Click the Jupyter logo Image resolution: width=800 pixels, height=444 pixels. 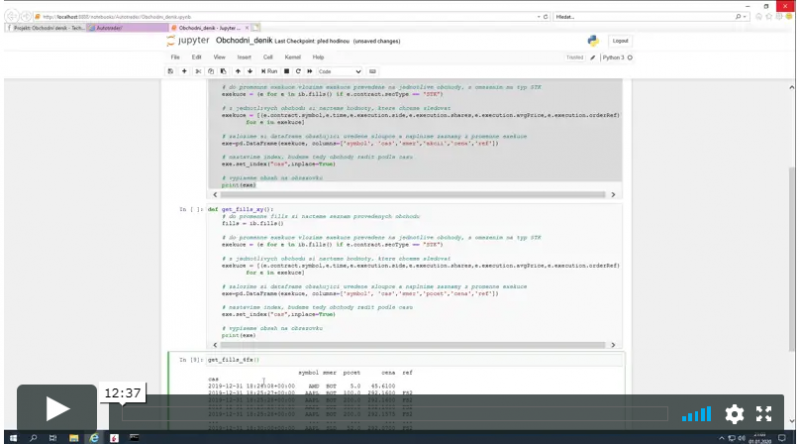coord(188,40)
